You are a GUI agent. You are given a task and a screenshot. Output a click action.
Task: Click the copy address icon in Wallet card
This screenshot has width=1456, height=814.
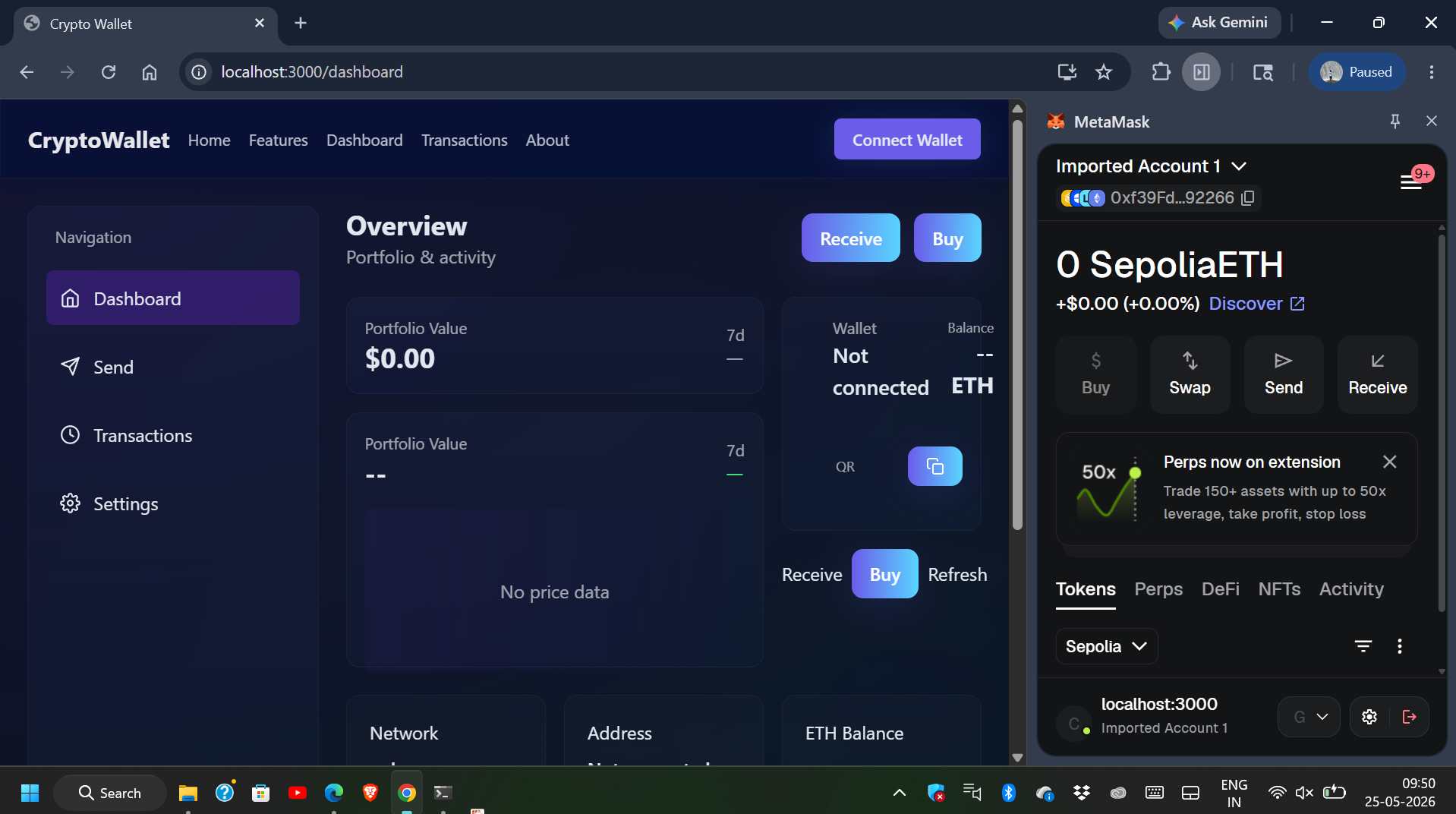click(x=935, y=466)
